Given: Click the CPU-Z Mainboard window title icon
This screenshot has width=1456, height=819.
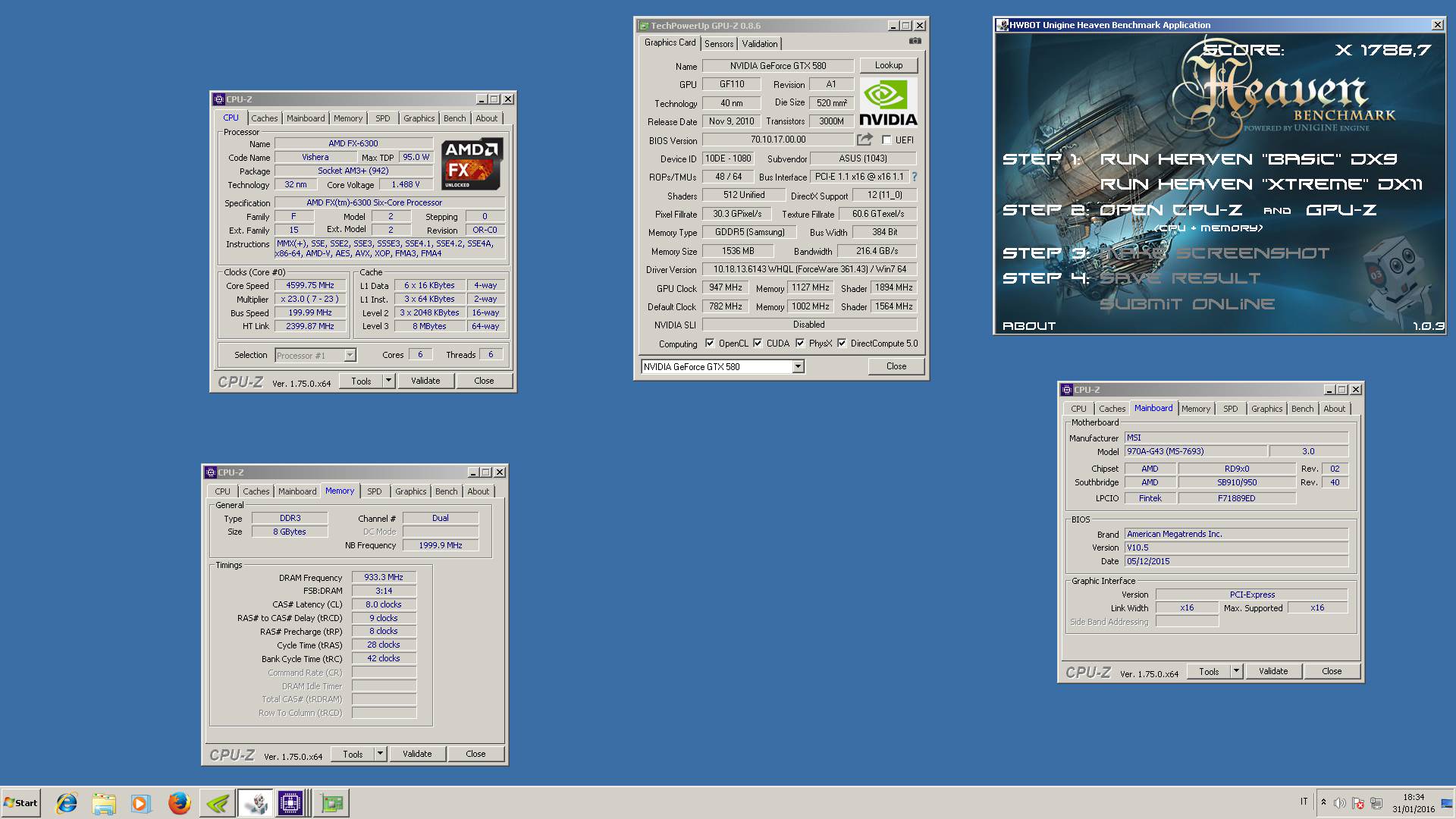Looking at the screenshot, I should (x=1066, y=390).
